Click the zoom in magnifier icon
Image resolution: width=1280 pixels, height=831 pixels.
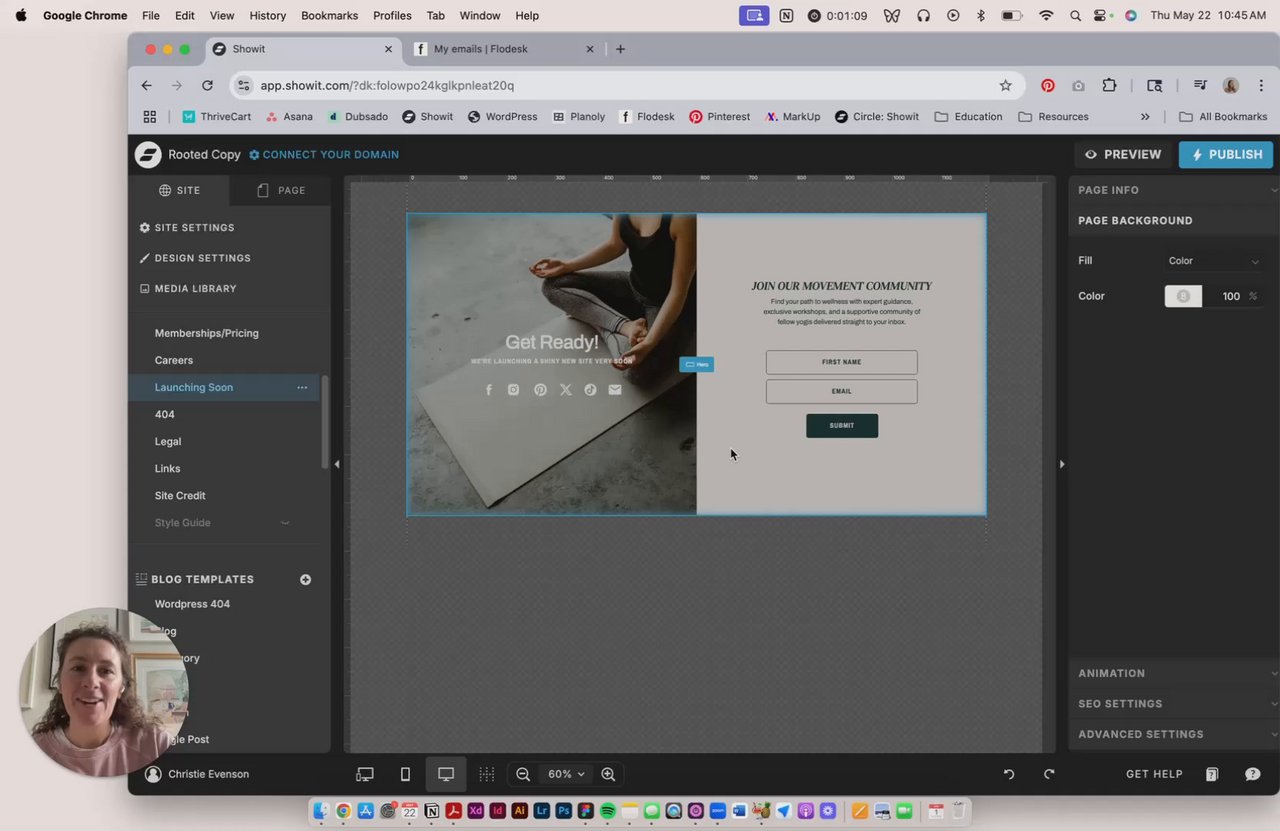pos(608,774)
